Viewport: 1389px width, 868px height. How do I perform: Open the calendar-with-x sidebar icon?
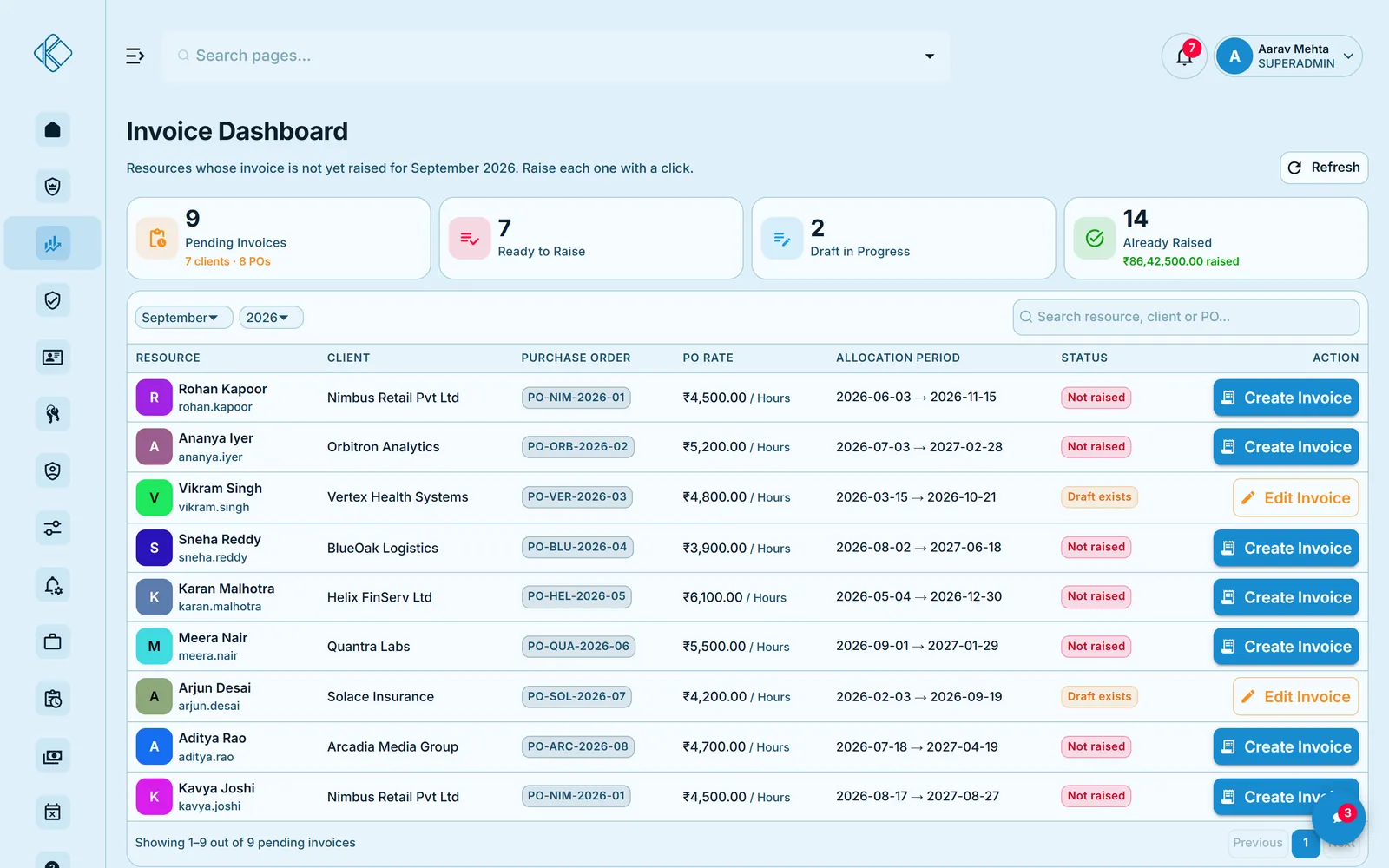click(x=53, y=812)
